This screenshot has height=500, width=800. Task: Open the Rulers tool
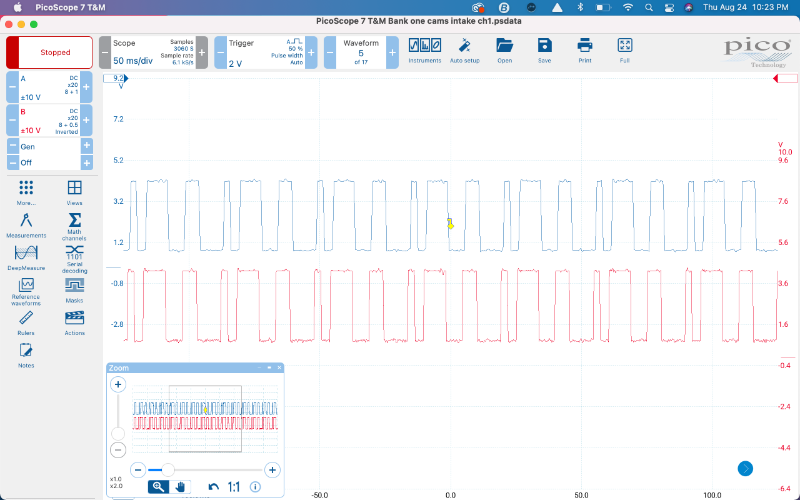coord(26,320)
